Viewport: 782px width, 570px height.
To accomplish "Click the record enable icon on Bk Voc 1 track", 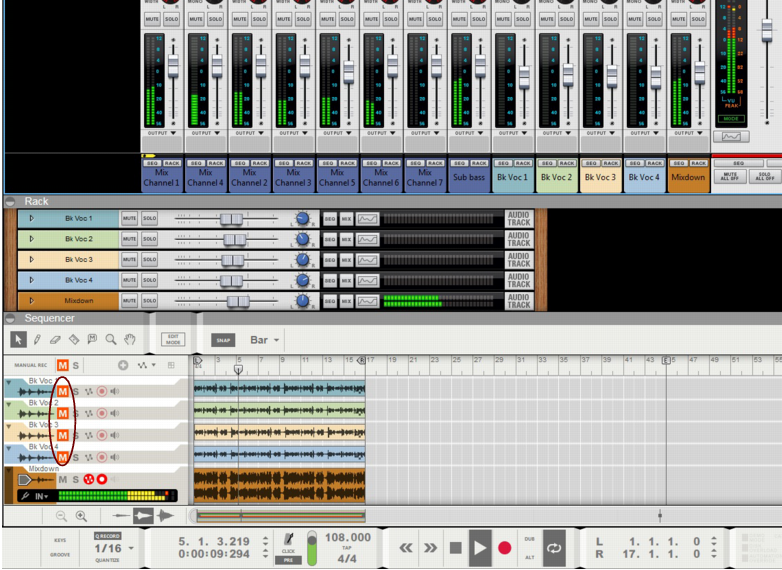I will (101, 391).
